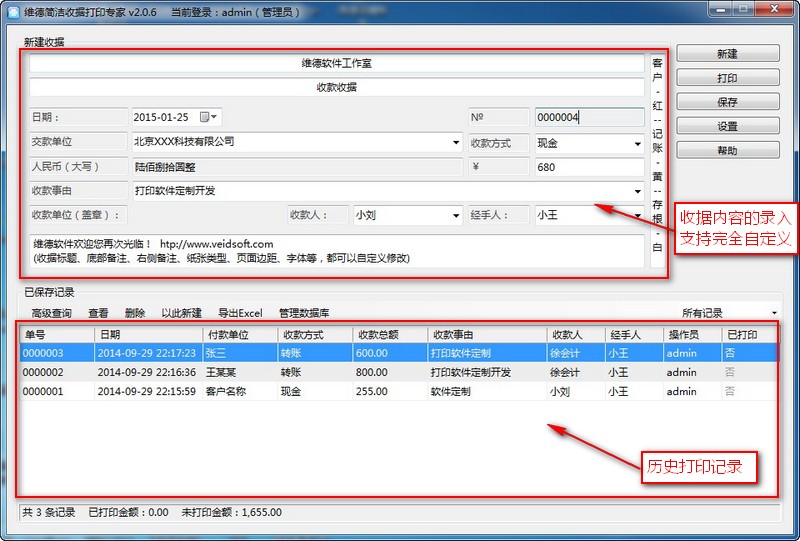Sort by 日期 column header
The width and height of the screenshot is (800, 541).
(x=148, y=335)
